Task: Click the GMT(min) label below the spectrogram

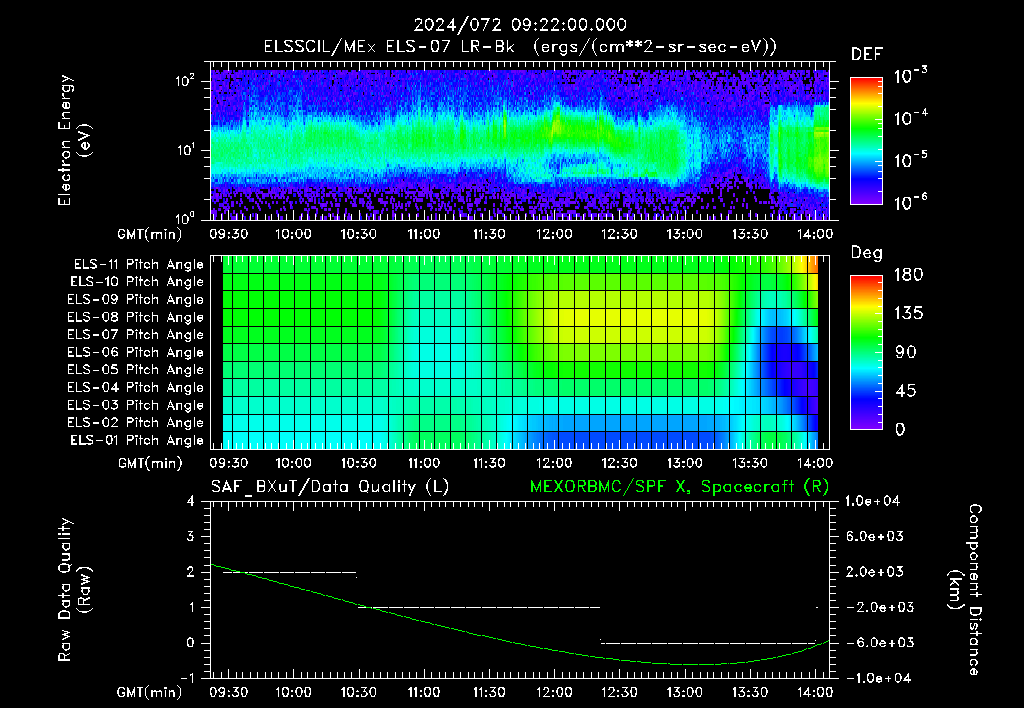Action: tap(150, 234)
